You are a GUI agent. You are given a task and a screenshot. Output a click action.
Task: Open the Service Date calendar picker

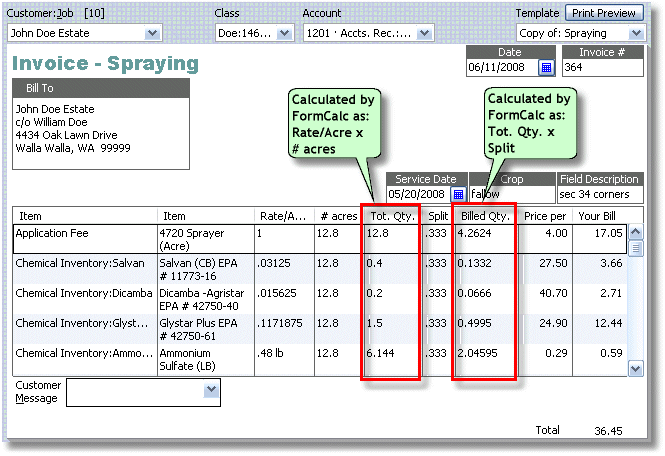458,194
